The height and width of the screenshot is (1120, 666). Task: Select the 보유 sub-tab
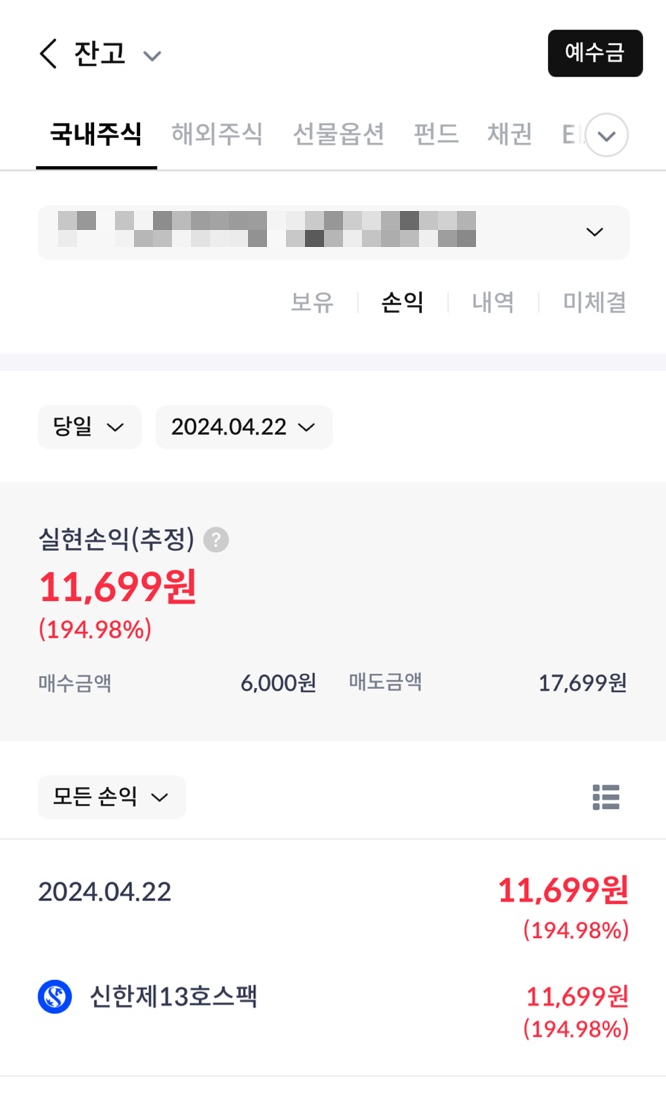coord(312,302)
